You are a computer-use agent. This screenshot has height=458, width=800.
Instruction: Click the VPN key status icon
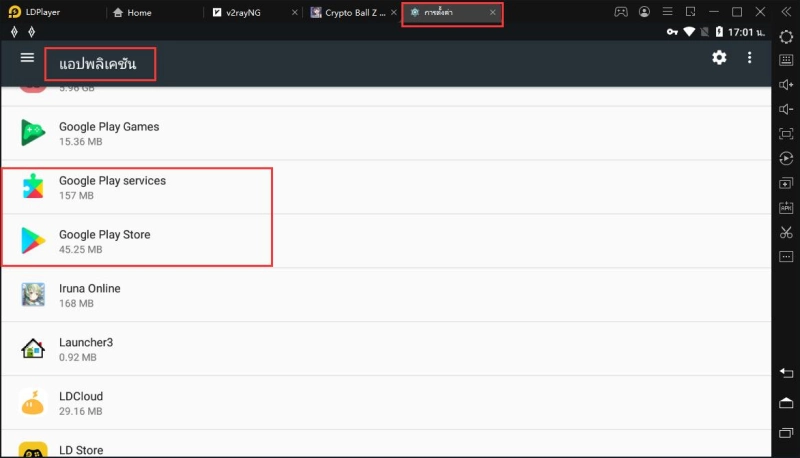point(672,32)
